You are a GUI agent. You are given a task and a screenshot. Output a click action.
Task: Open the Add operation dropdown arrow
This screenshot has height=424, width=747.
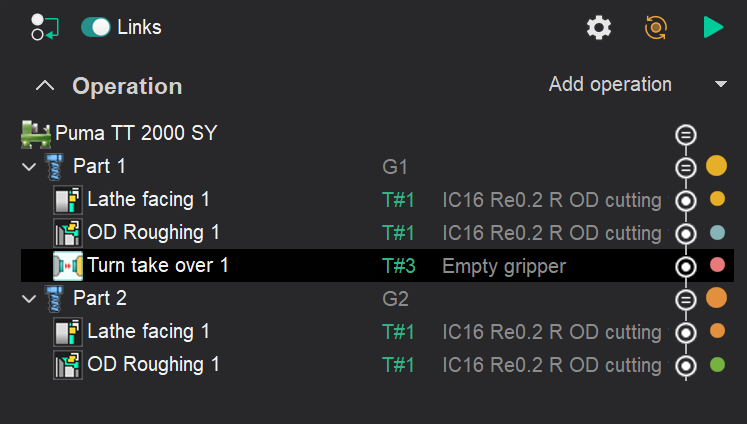tap(721, 85)
